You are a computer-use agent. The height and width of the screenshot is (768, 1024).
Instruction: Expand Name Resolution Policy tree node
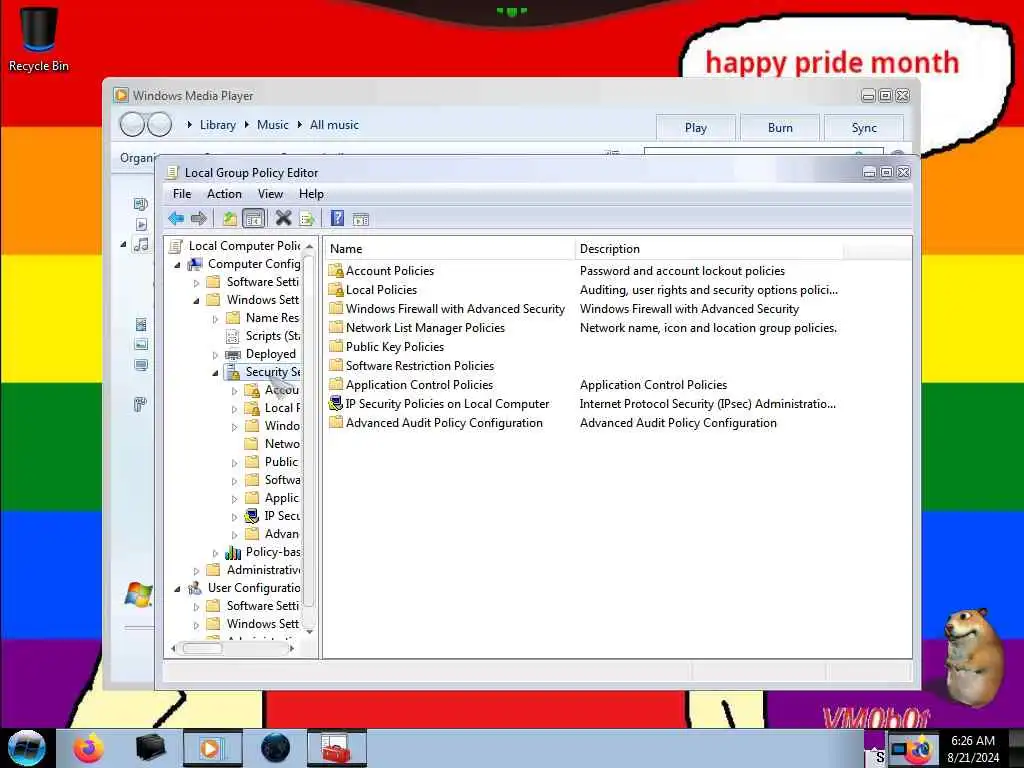215,319
